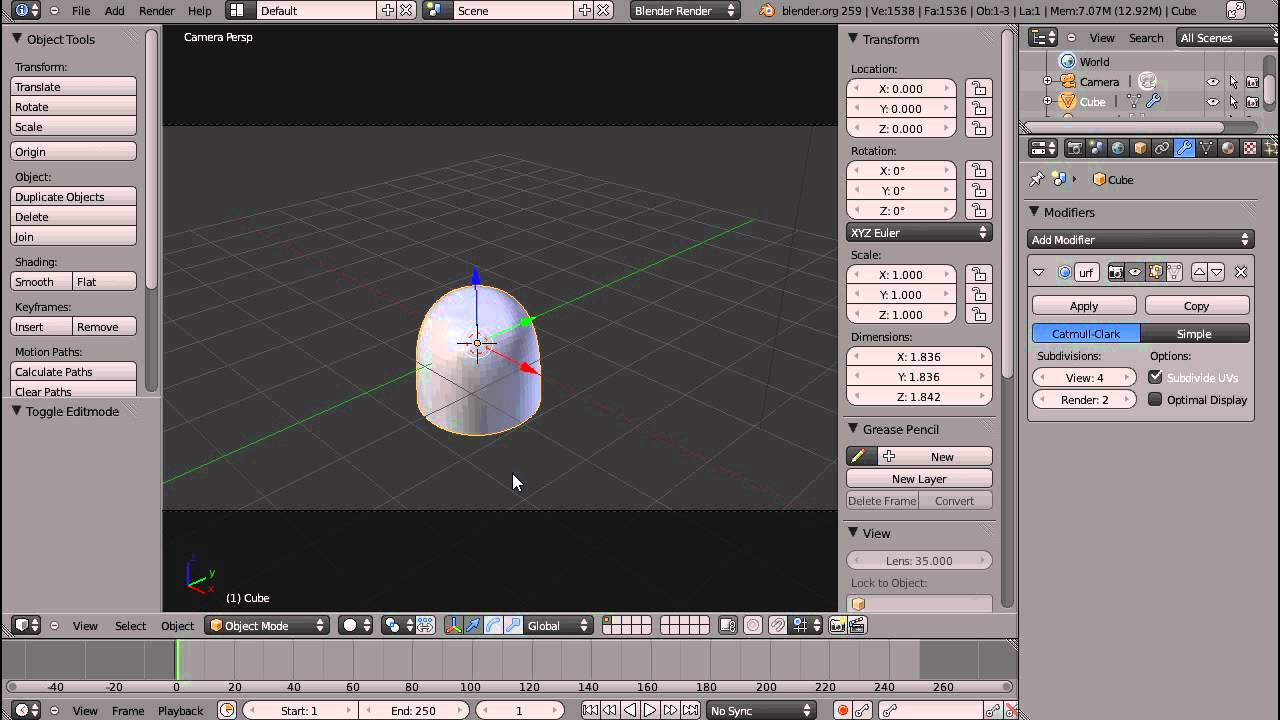Remove the Subsurf modifier with X
1280x720 pixels.
pyautogui.click(x=1241, y=272)
